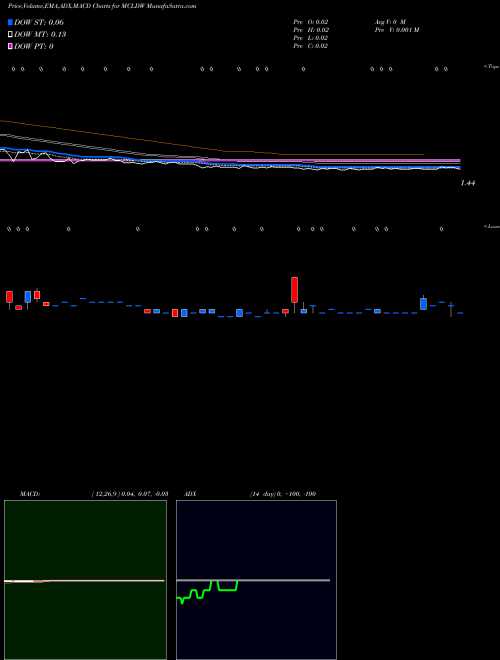The height and width of the screenshot is (660, 500).
Task: Click the 'ADX' panel label
Action: pyautogui.click(x=190, y=494)
